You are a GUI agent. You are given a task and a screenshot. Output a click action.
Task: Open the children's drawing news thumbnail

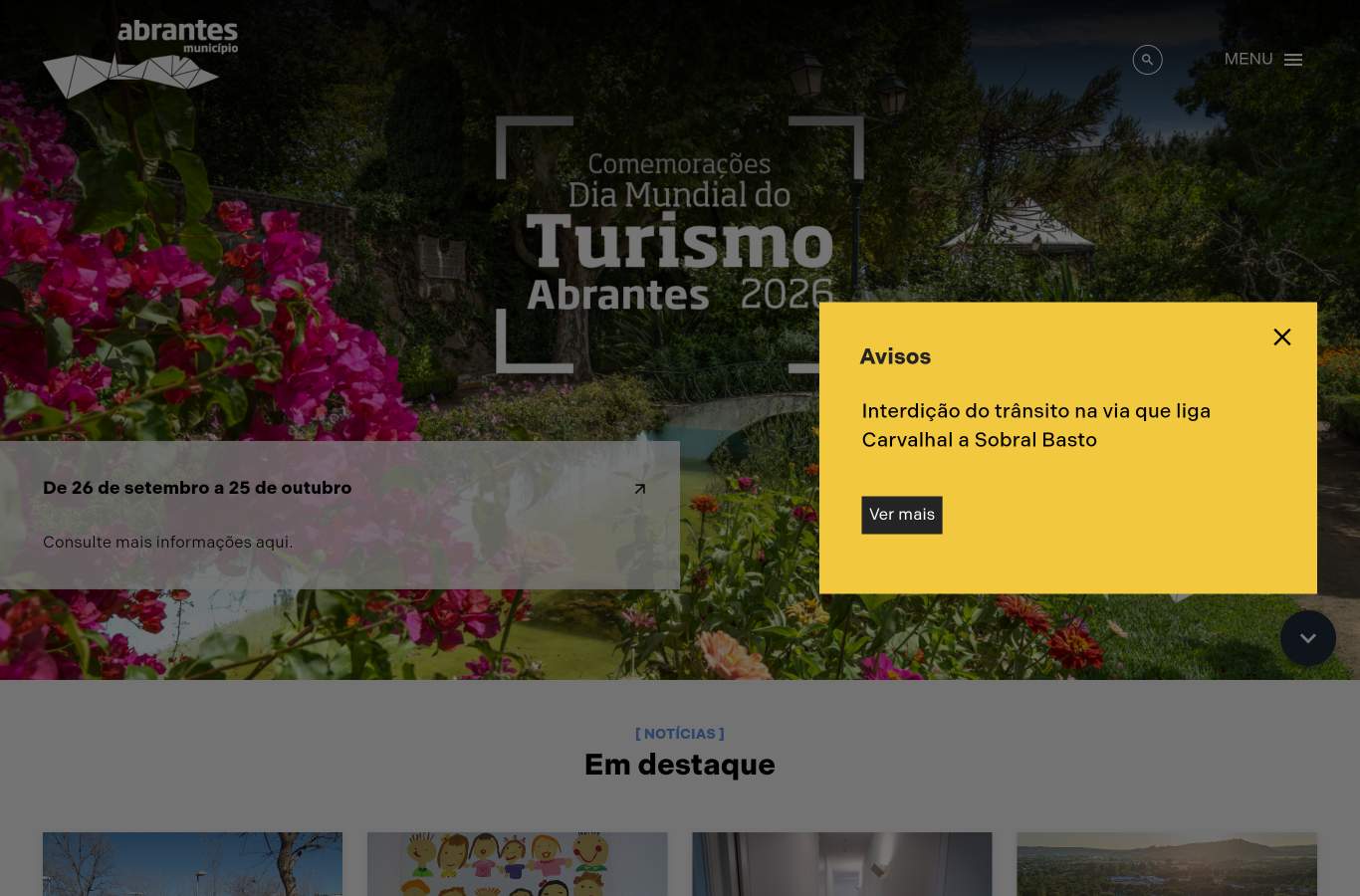(518, 864)
